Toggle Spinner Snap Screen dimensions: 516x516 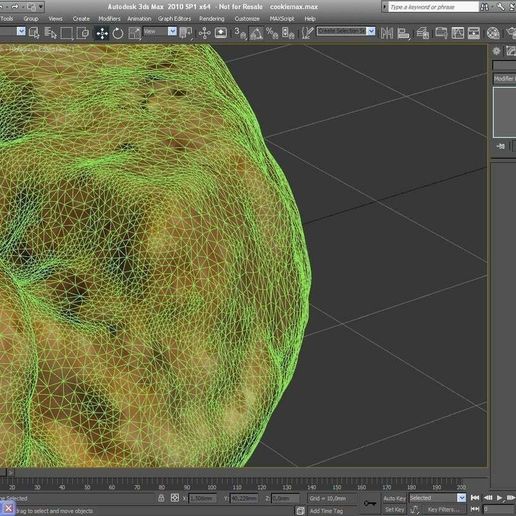[288, 33]
